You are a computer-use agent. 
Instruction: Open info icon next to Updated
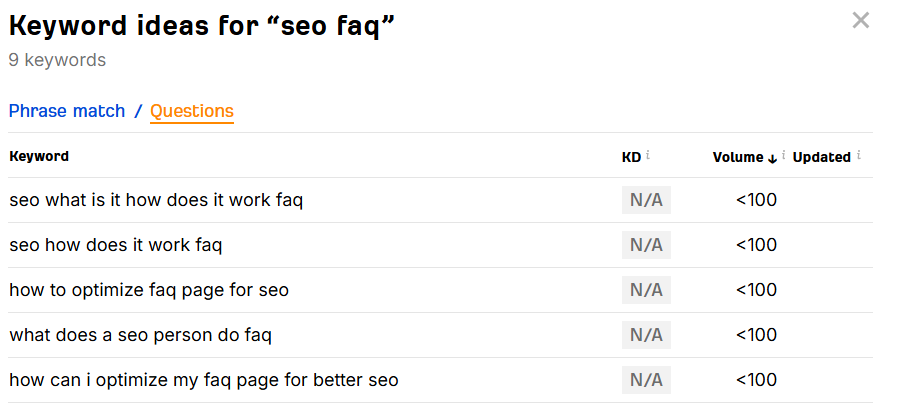pos(858,155)
